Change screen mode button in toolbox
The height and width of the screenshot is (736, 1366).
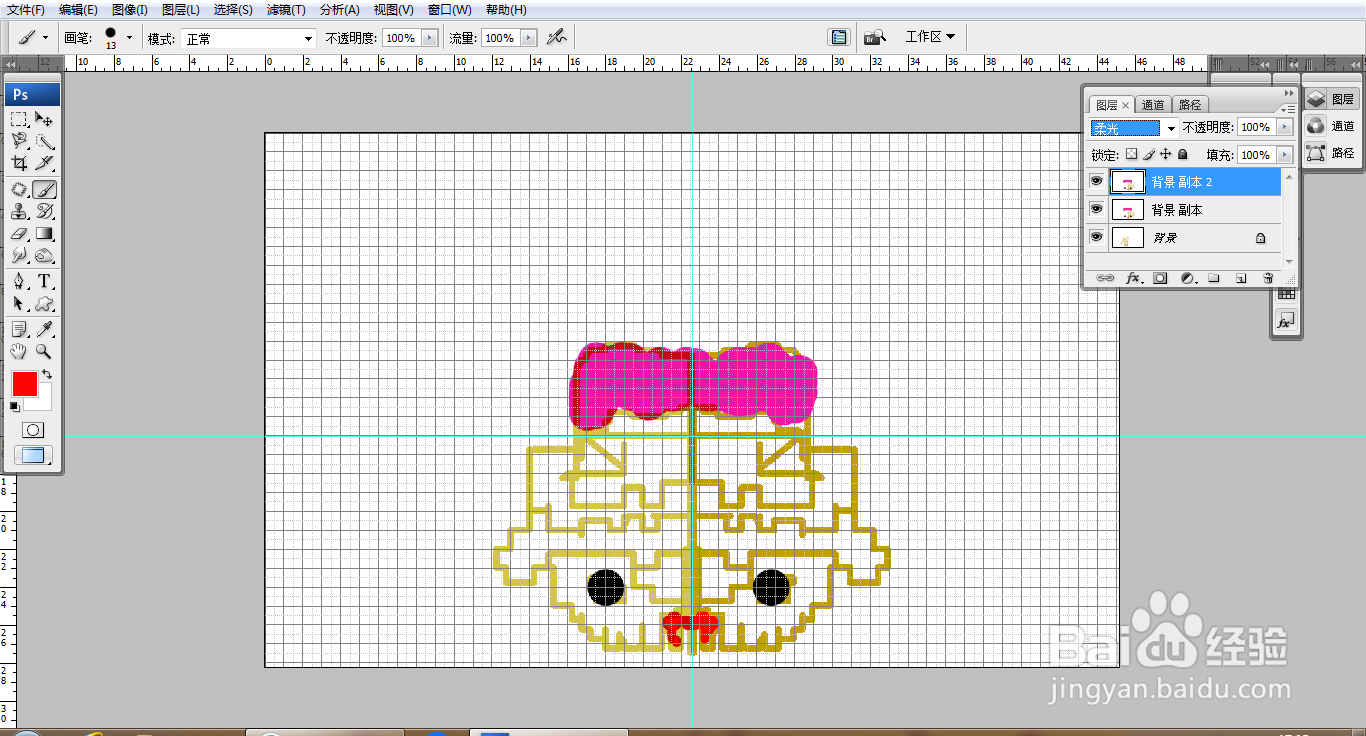point(33,456)
